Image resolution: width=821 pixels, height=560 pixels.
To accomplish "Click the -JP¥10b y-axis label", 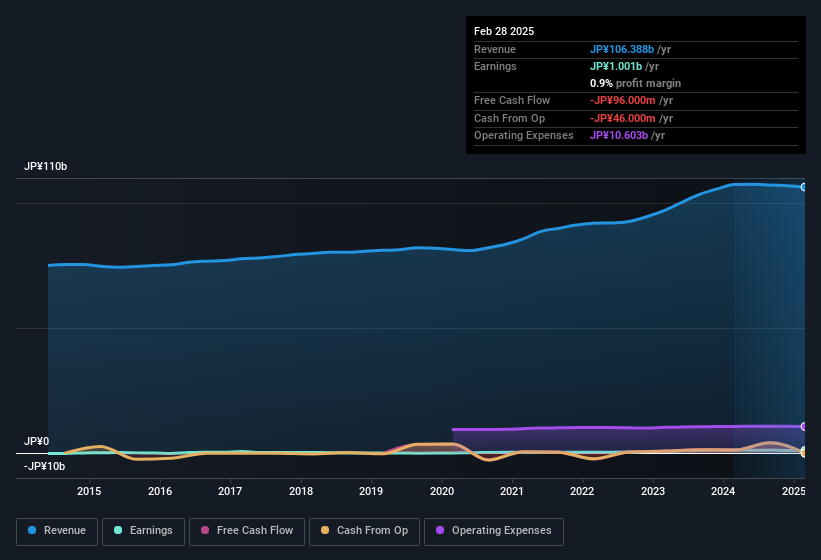I will (x=45, y=466).
